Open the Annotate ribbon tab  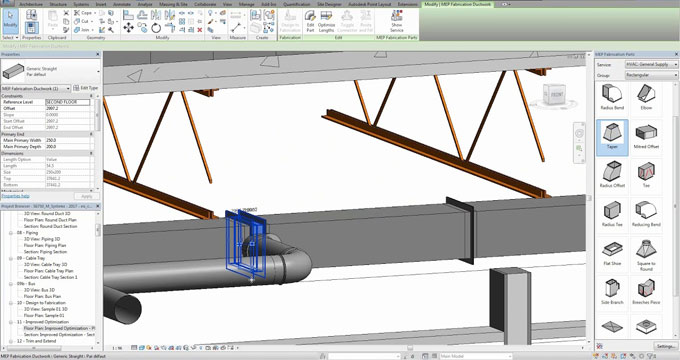122,4
